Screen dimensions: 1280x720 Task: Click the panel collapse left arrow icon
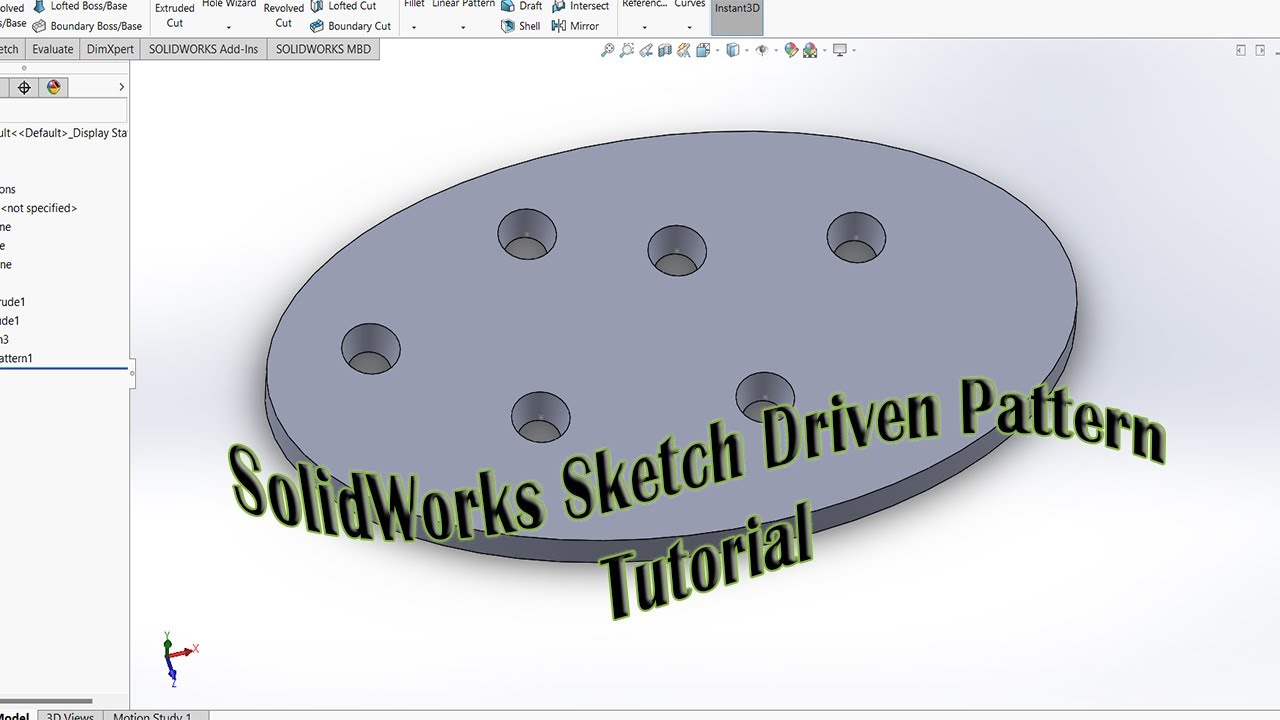point(1241,50)
